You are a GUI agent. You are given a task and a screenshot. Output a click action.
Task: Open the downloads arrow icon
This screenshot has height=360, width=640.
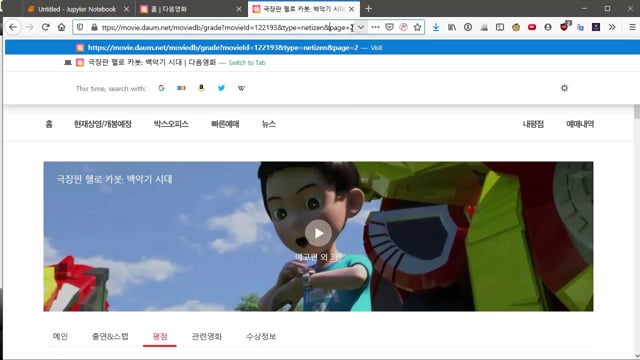(x=436, y=27)
